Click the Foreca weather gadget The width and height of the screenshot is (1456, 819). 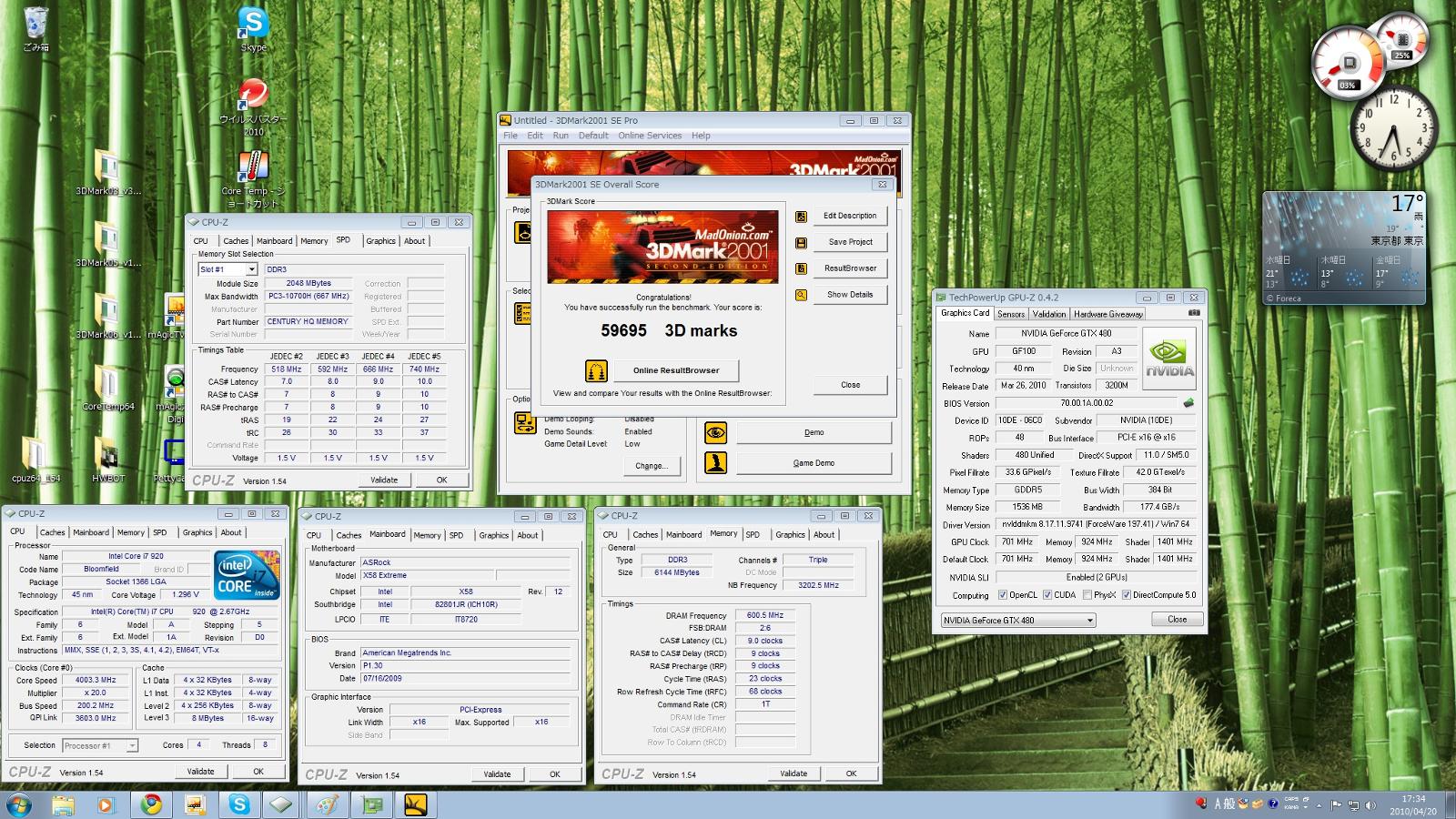pyautogui.click(x=1343, y=248)
